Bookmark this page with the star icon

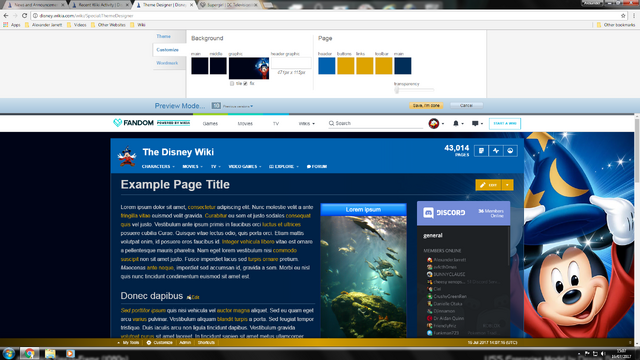[x=623, y=16]
